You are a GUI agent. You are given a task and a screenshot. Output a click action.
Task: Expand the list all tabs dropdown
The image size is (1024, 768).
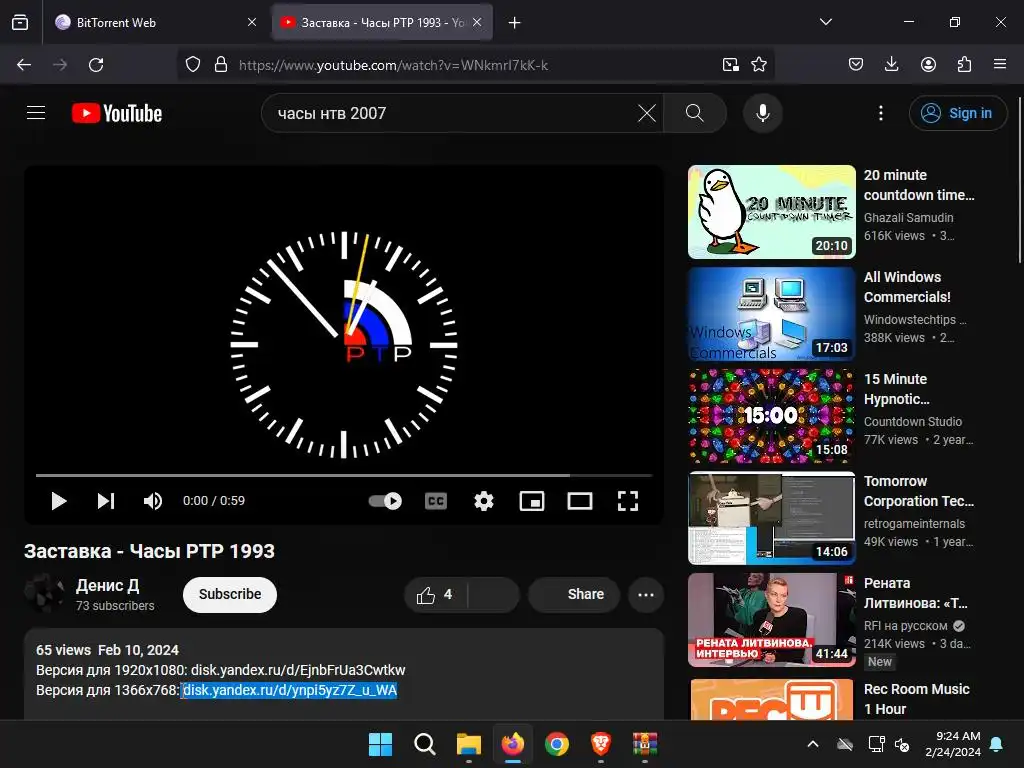coord(825,22)
